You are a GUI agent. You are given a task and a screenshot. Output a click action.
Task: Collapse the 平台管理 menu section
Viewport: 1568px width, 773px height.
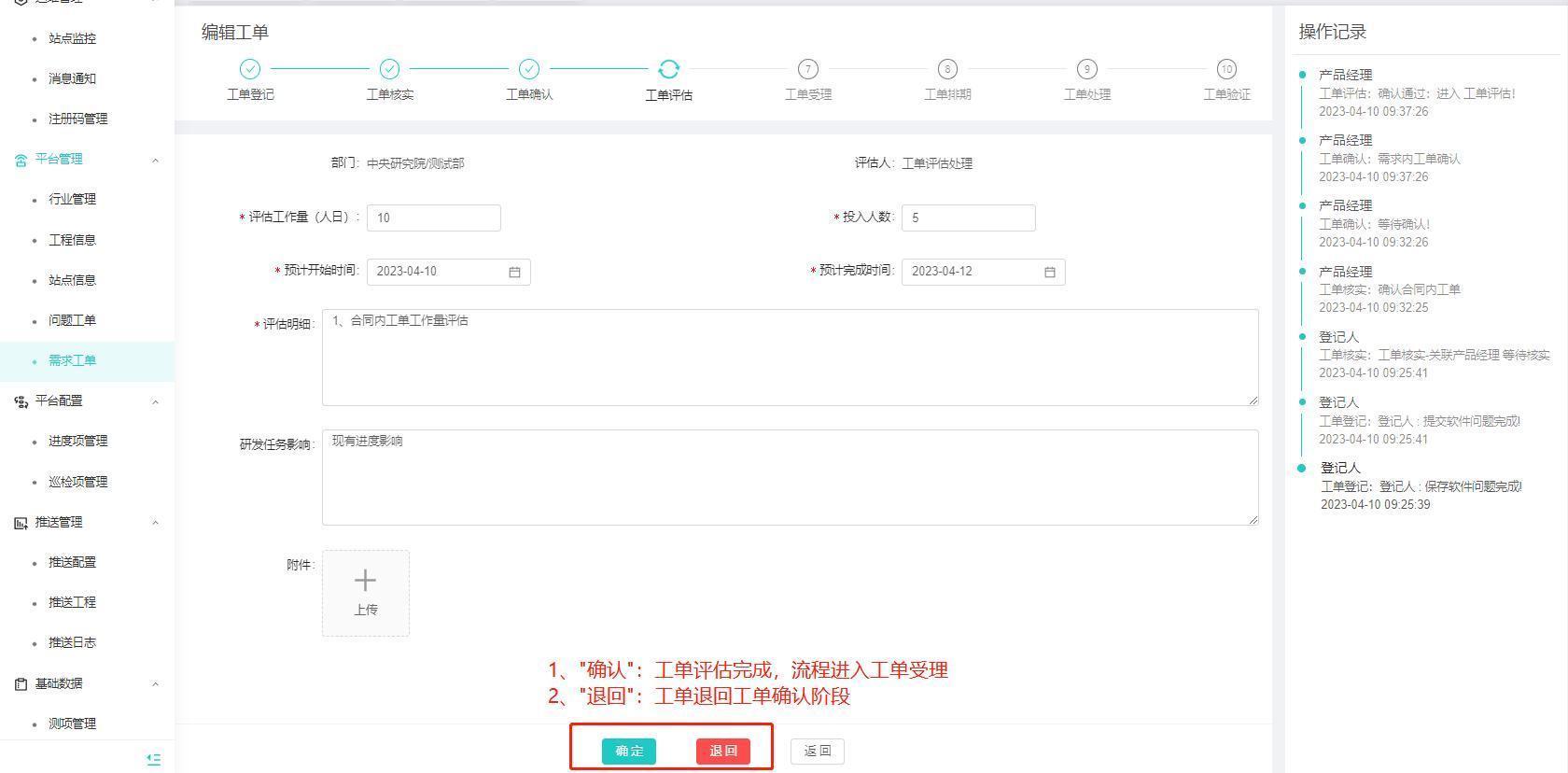[155, 160]
